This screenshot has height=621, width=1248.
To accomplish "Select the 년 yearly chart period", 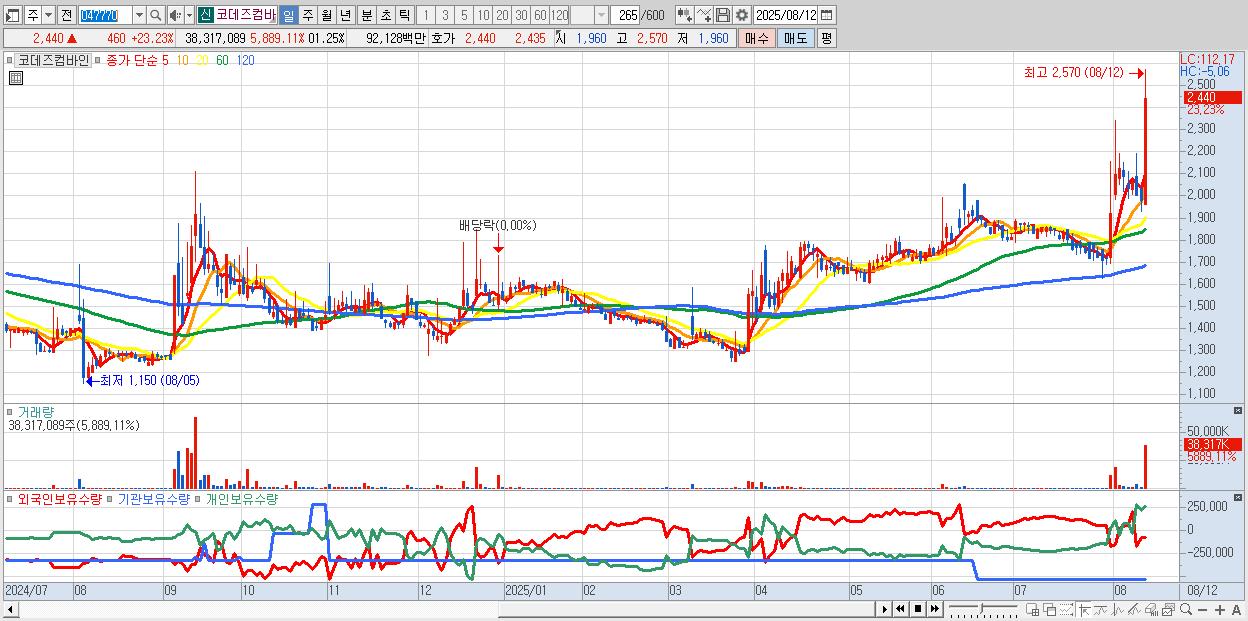I will 345,15.
